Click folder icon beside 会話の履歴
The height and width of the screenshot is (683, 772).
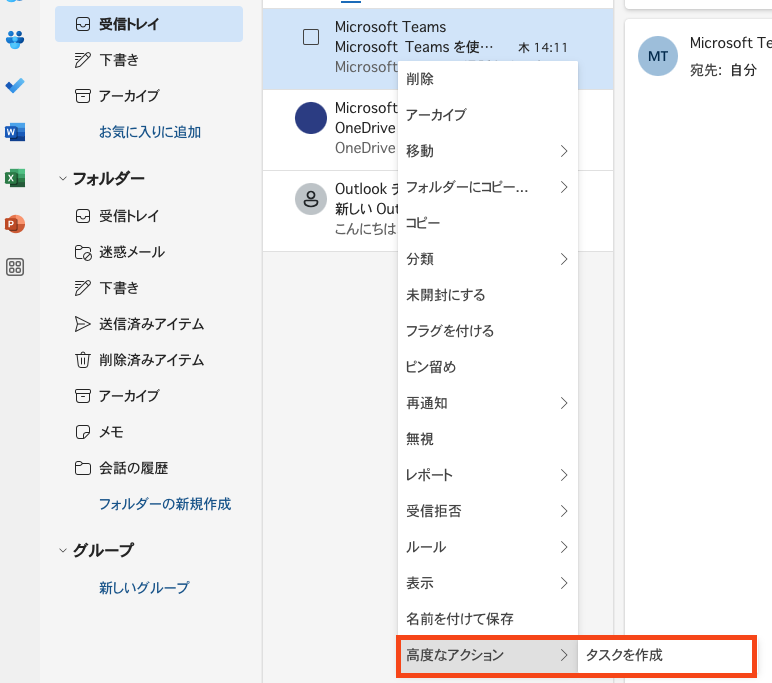point(83,468)
